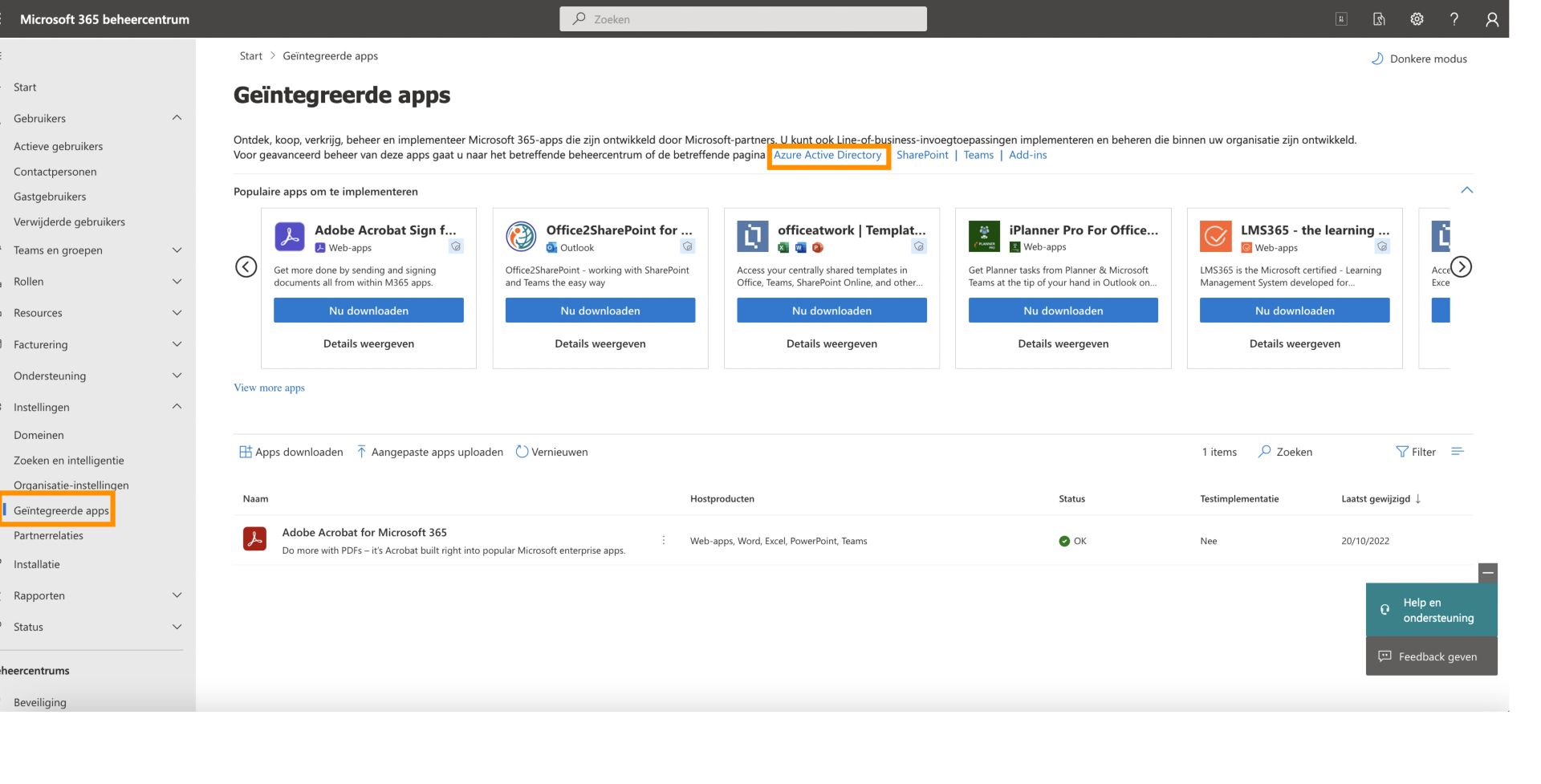1541x784 pixels.
Task: Click Feedback geven button
Action: (1431, 656)
